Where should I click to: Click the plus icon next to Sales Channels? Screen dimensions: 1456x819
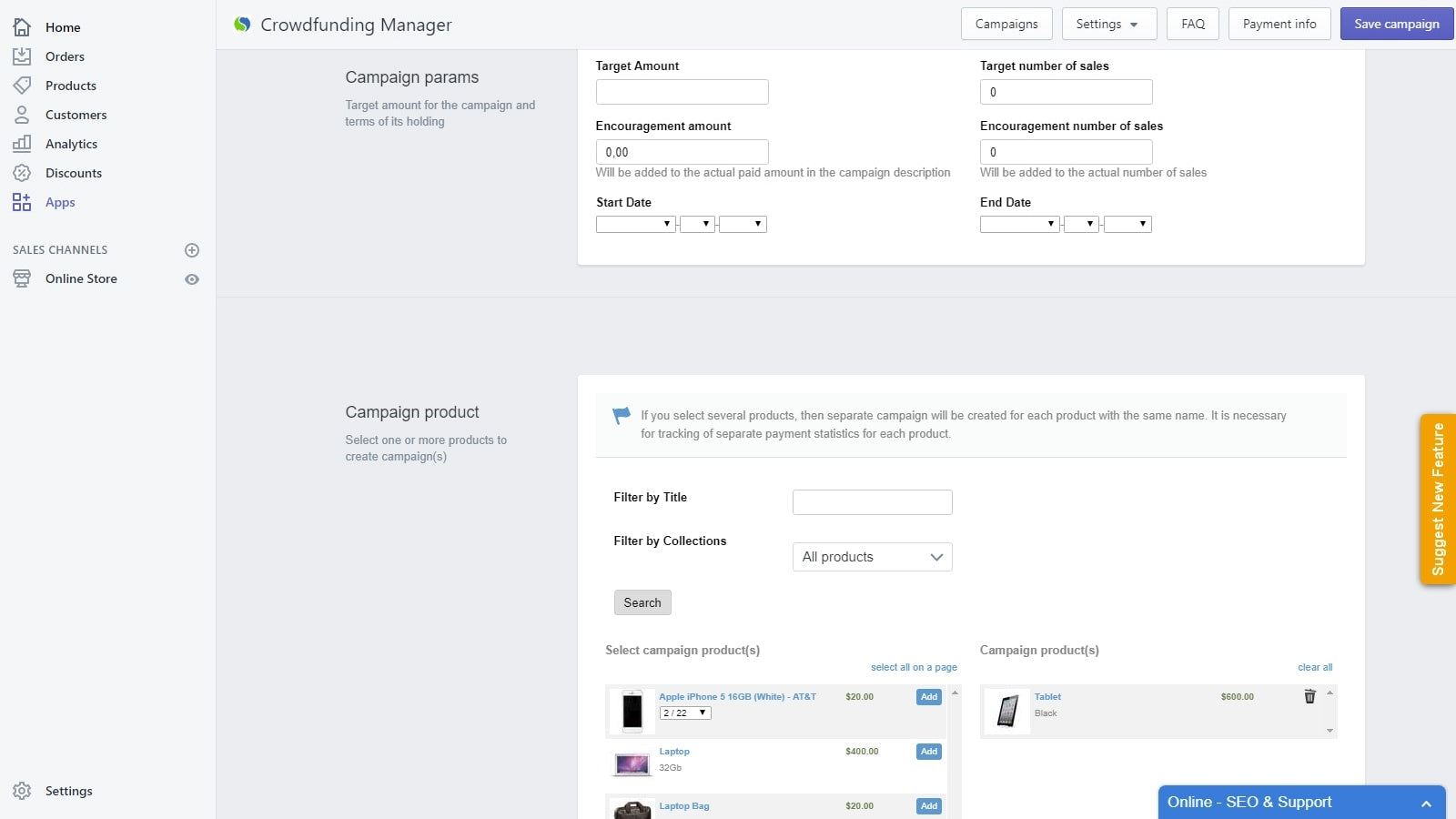click(191, 249)
